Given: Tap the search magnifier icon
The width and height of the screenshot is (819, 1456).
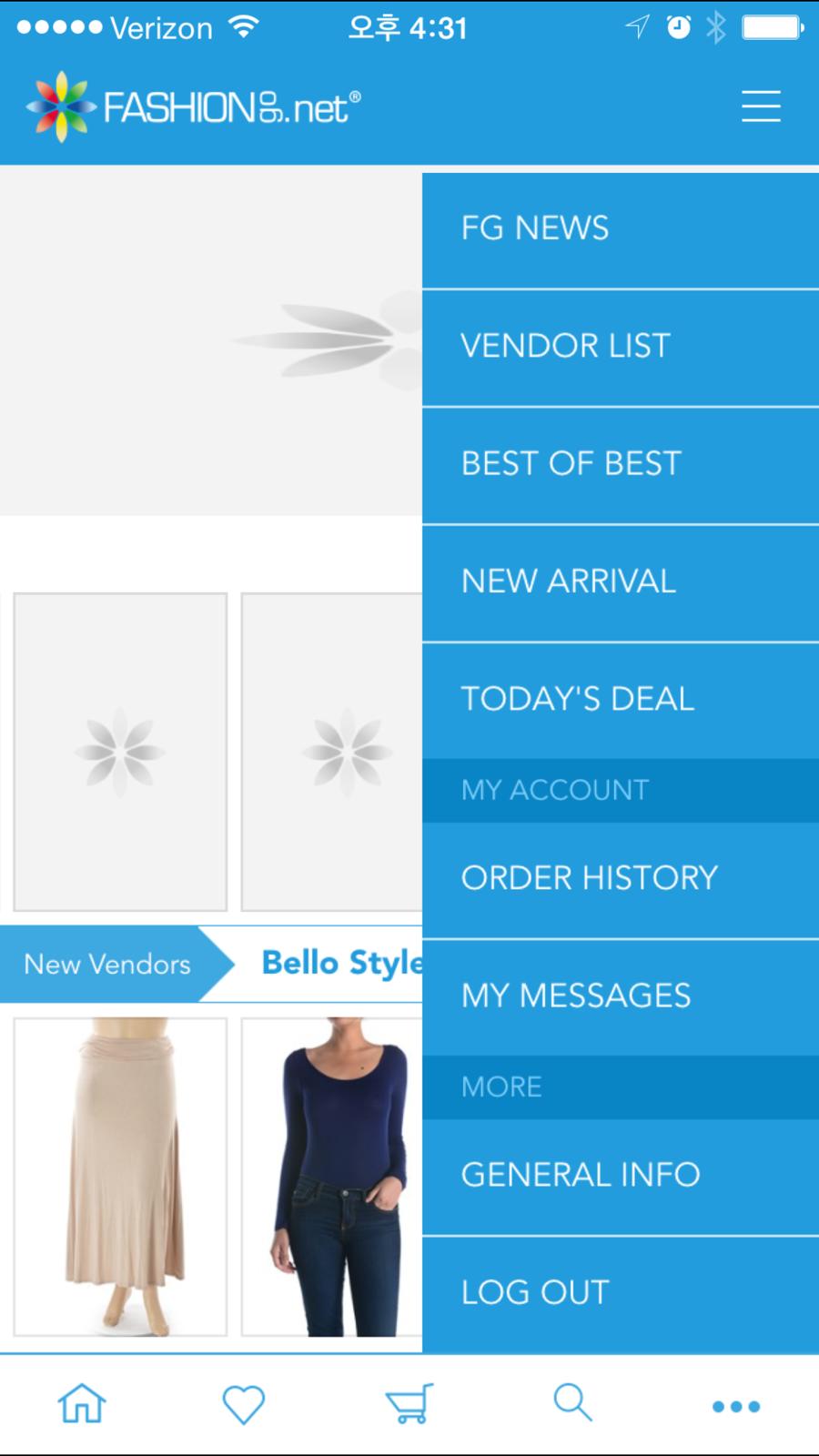Looking at the screenshot, I should pos(572,1403).
